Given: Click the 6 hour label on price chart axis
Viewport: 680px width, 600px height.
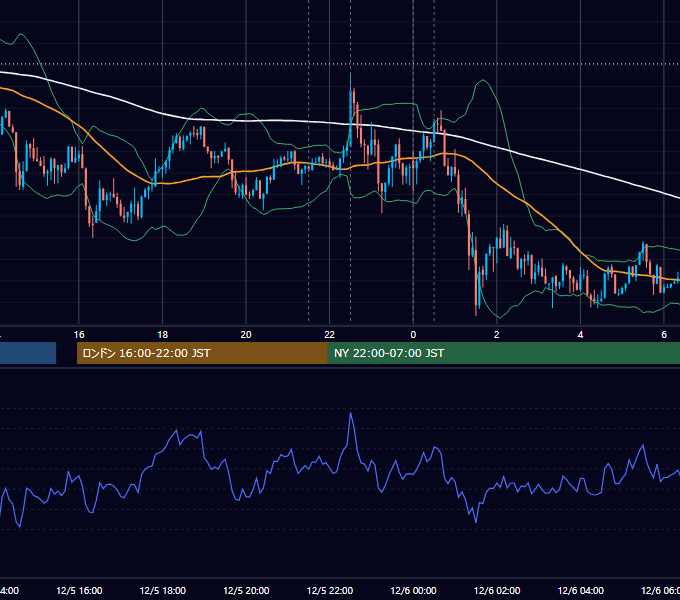Looking at the screenshot, I should [664, 335].
